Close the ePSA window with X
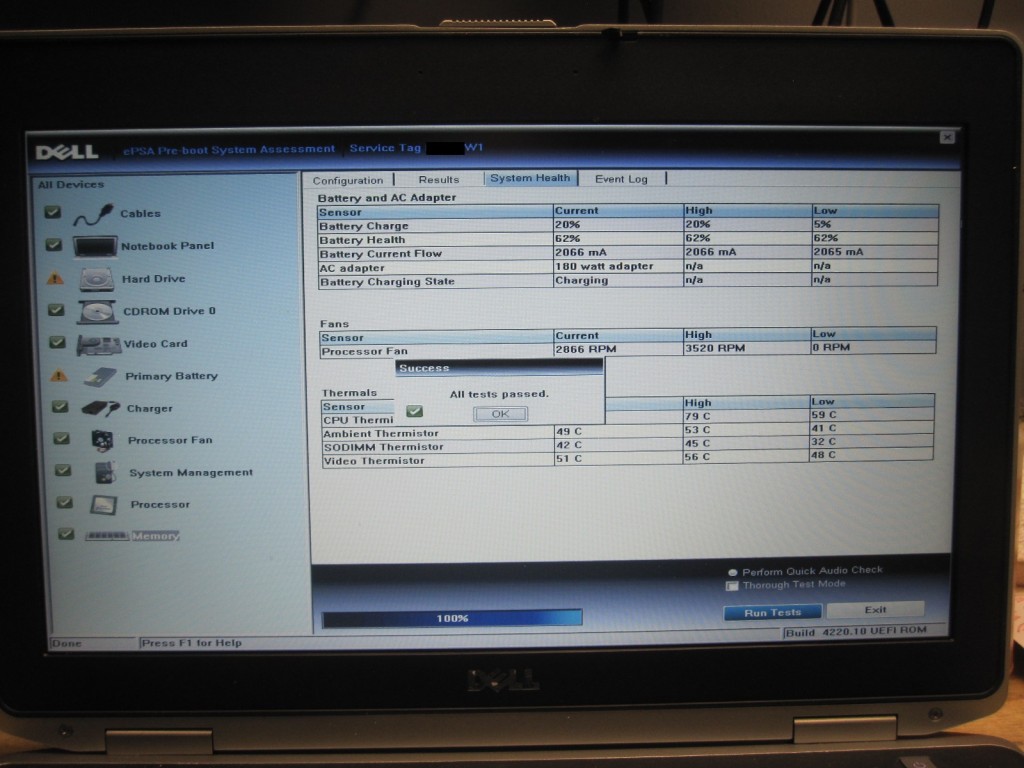This screenshot has width=1024, height=768. (947, 137)
